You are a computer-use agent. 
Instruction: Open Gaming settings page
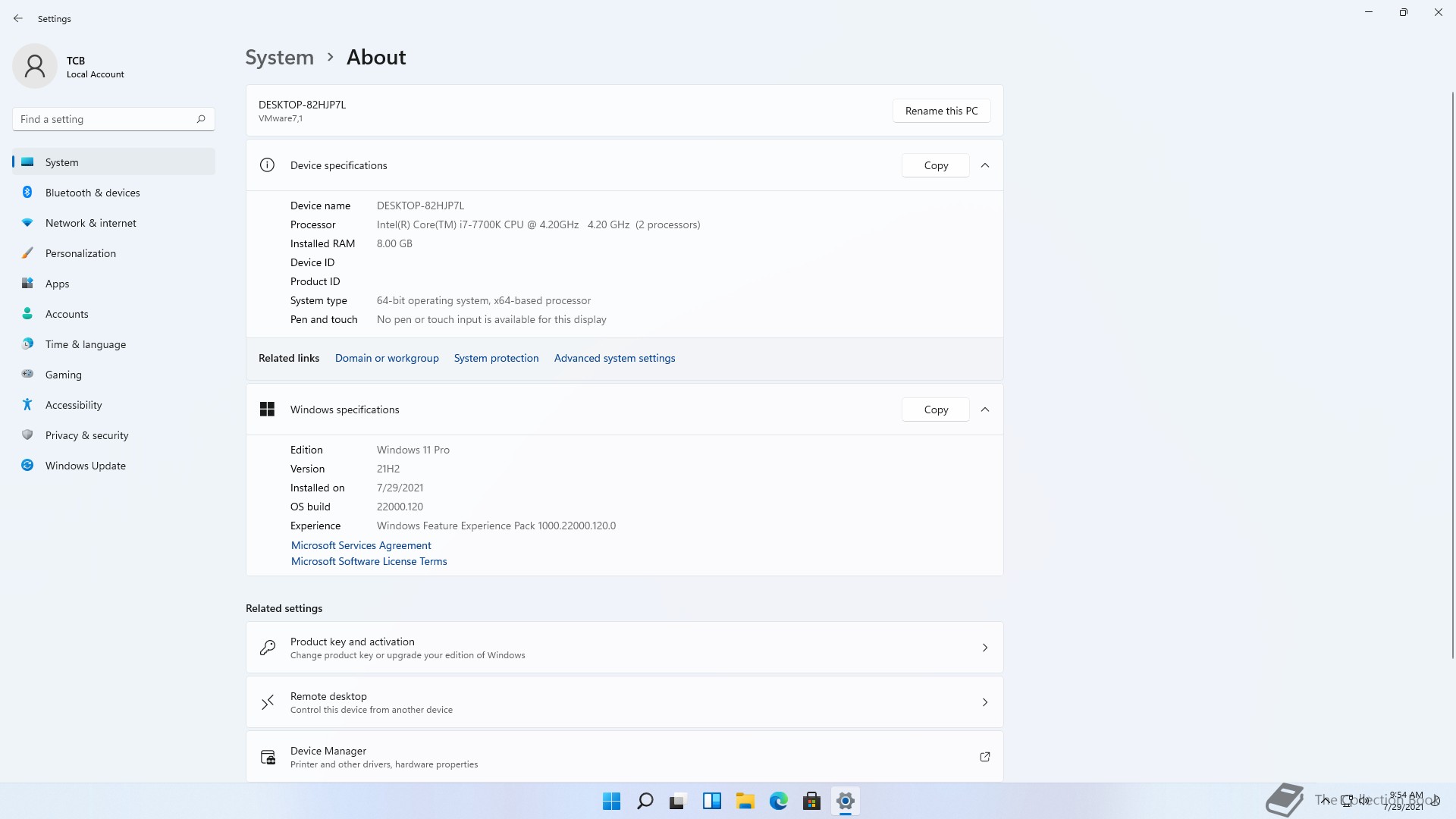coord(114,375)
